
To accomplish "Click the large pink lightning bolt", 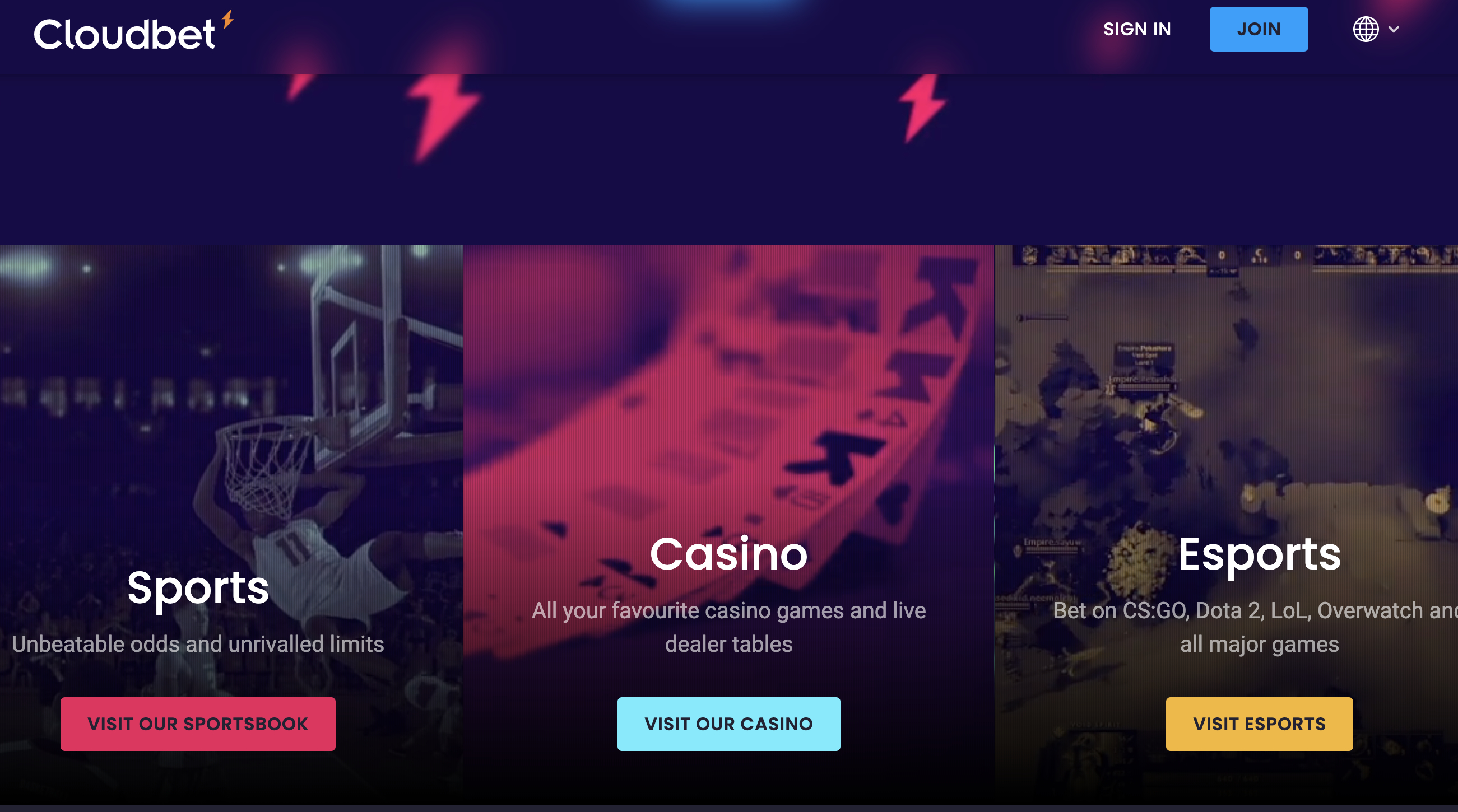I will pos(443,118).
